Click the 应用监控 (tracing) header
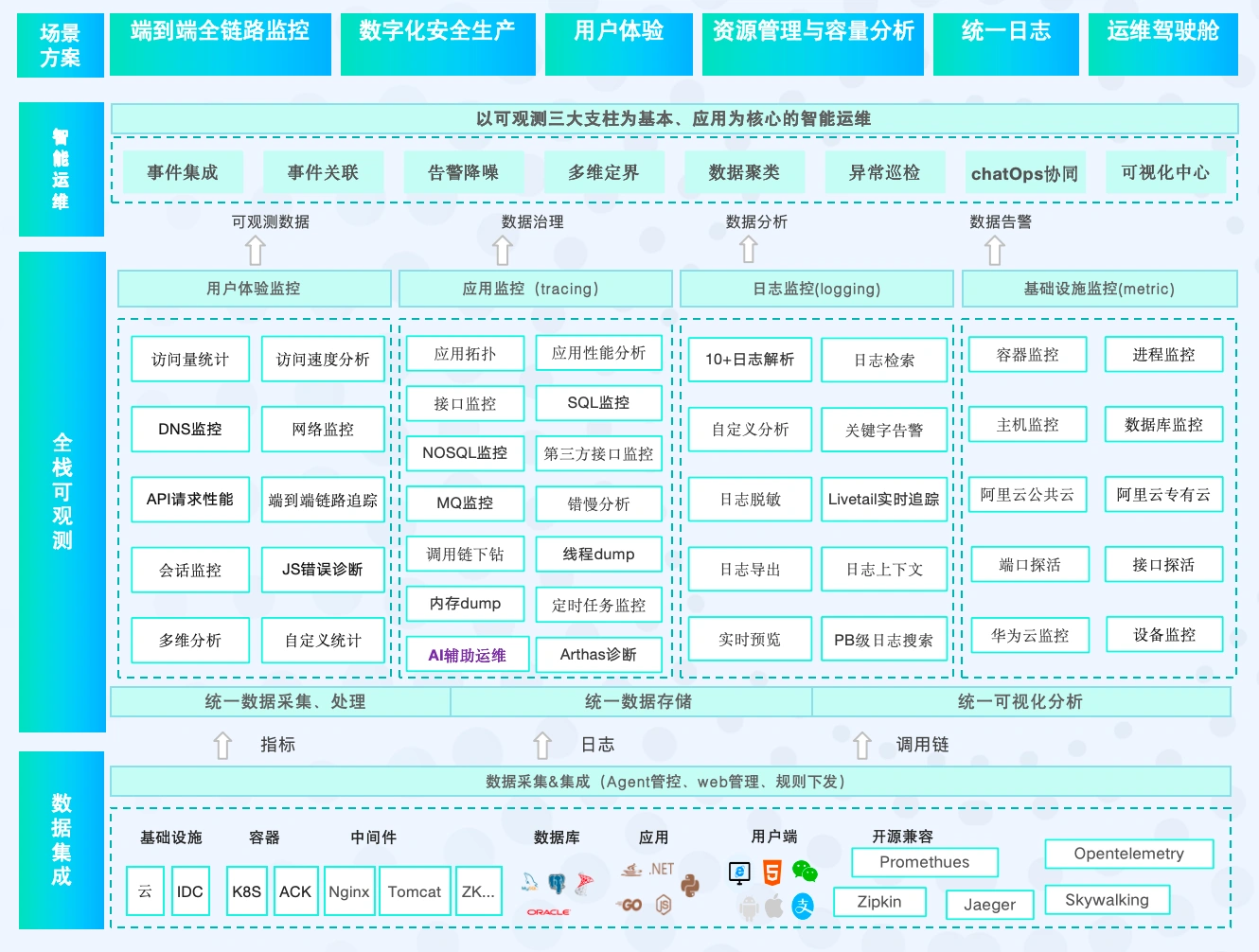This screenshot has width=1259, height=952. point(536,289)
